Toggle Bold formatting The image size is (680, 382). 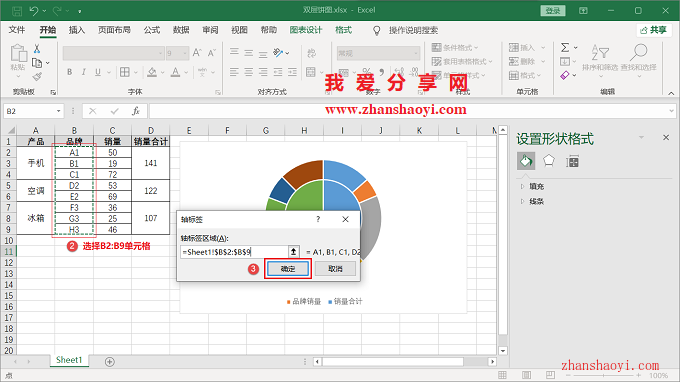tap(69, 72)
